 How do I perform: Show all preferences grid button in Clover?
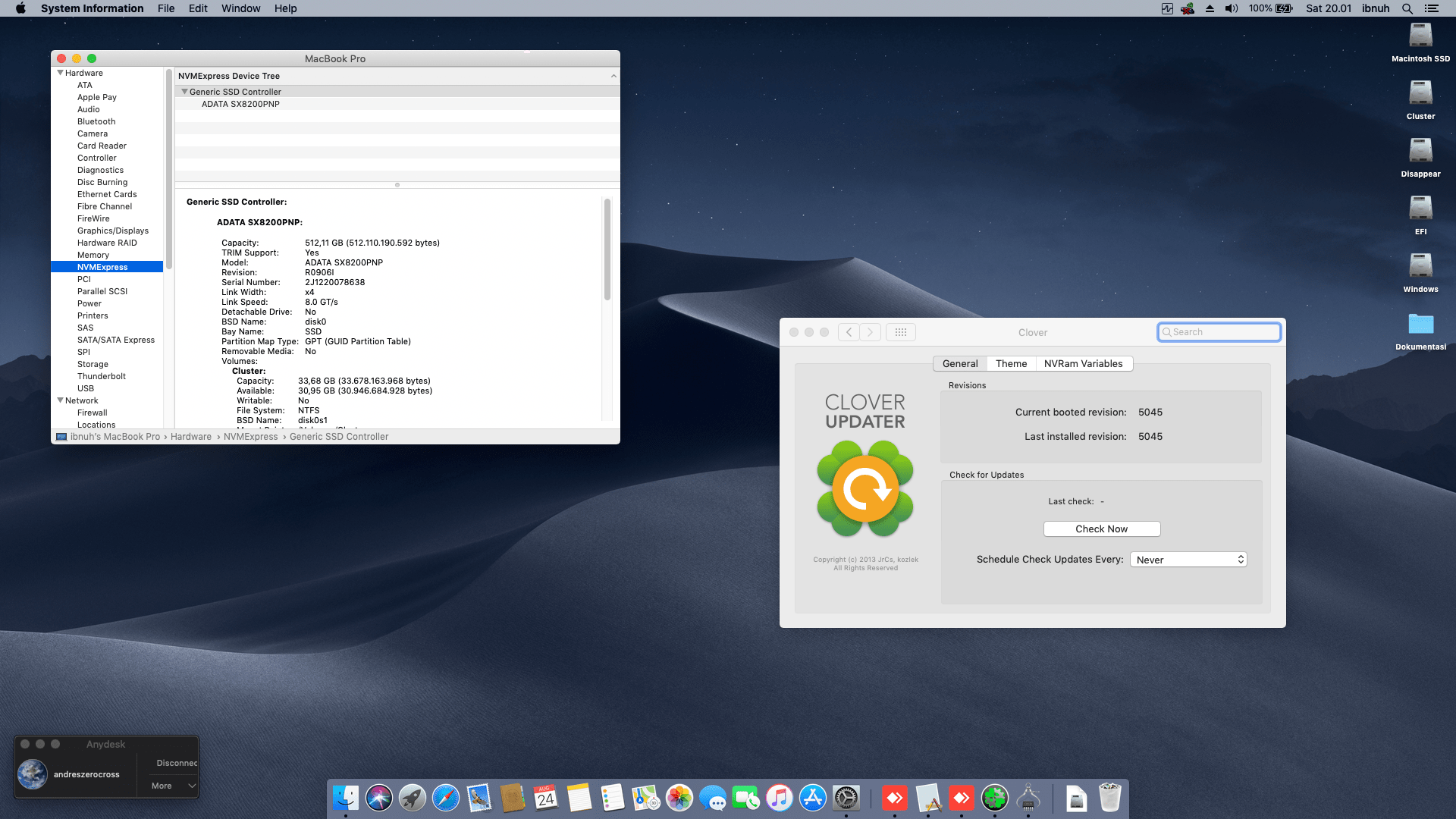tap(900, 332)
